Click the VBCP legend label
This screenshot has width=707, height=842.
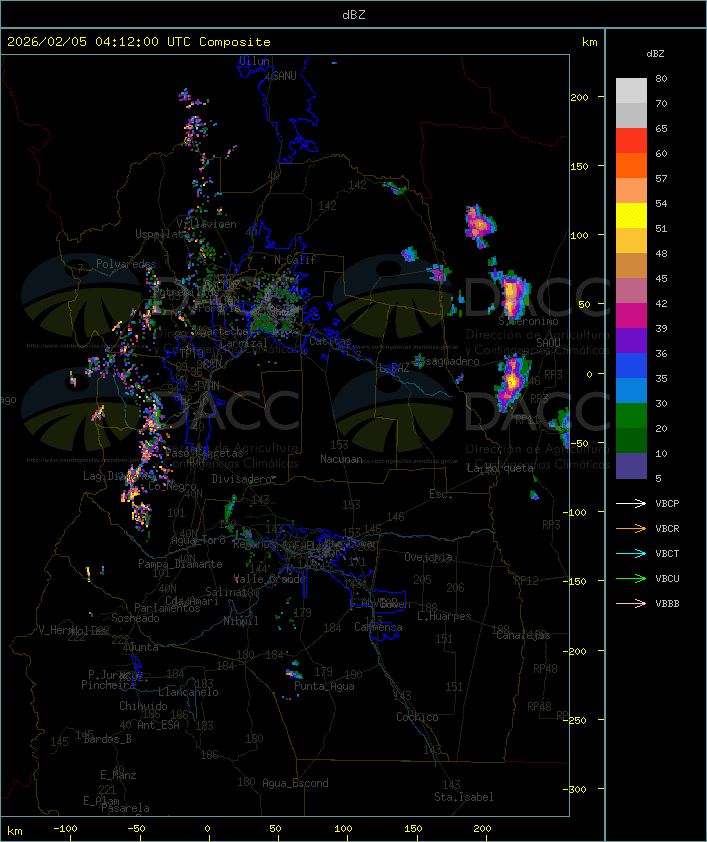(x=667, y=504)
